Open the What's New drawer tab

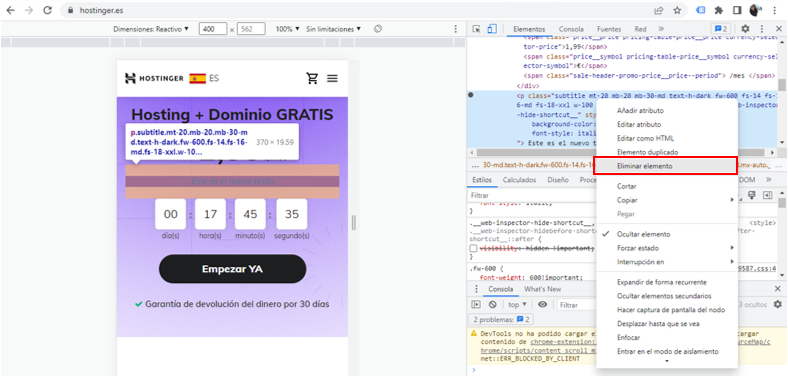pyautogui.click(x=542, y=289)
